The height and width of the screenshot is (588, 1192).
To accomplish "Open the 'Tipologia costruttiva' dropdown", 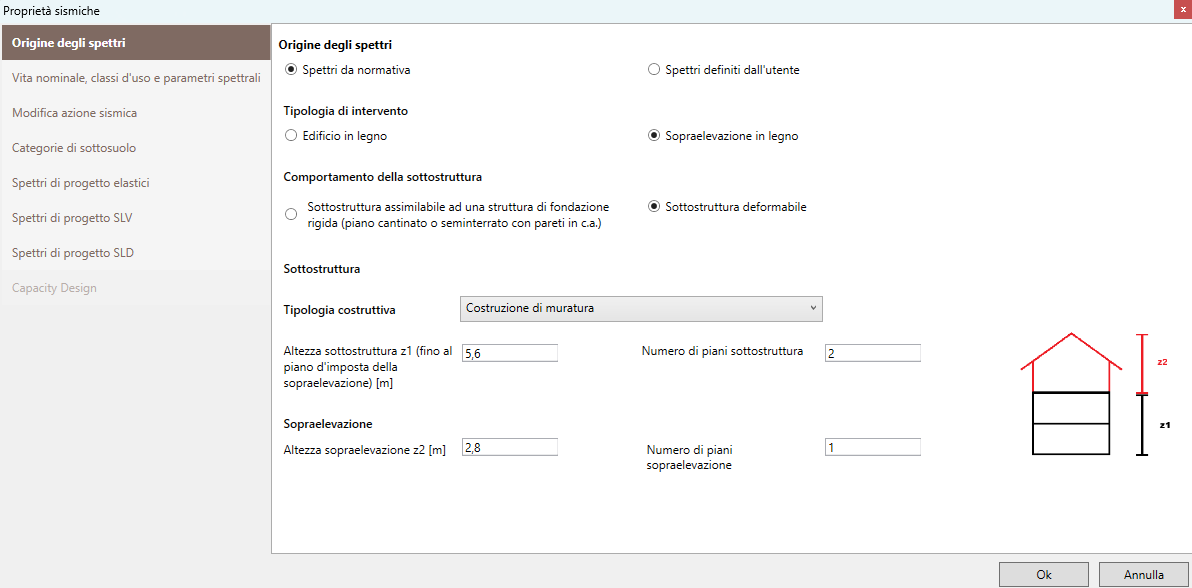I will [x=641, y=308].
